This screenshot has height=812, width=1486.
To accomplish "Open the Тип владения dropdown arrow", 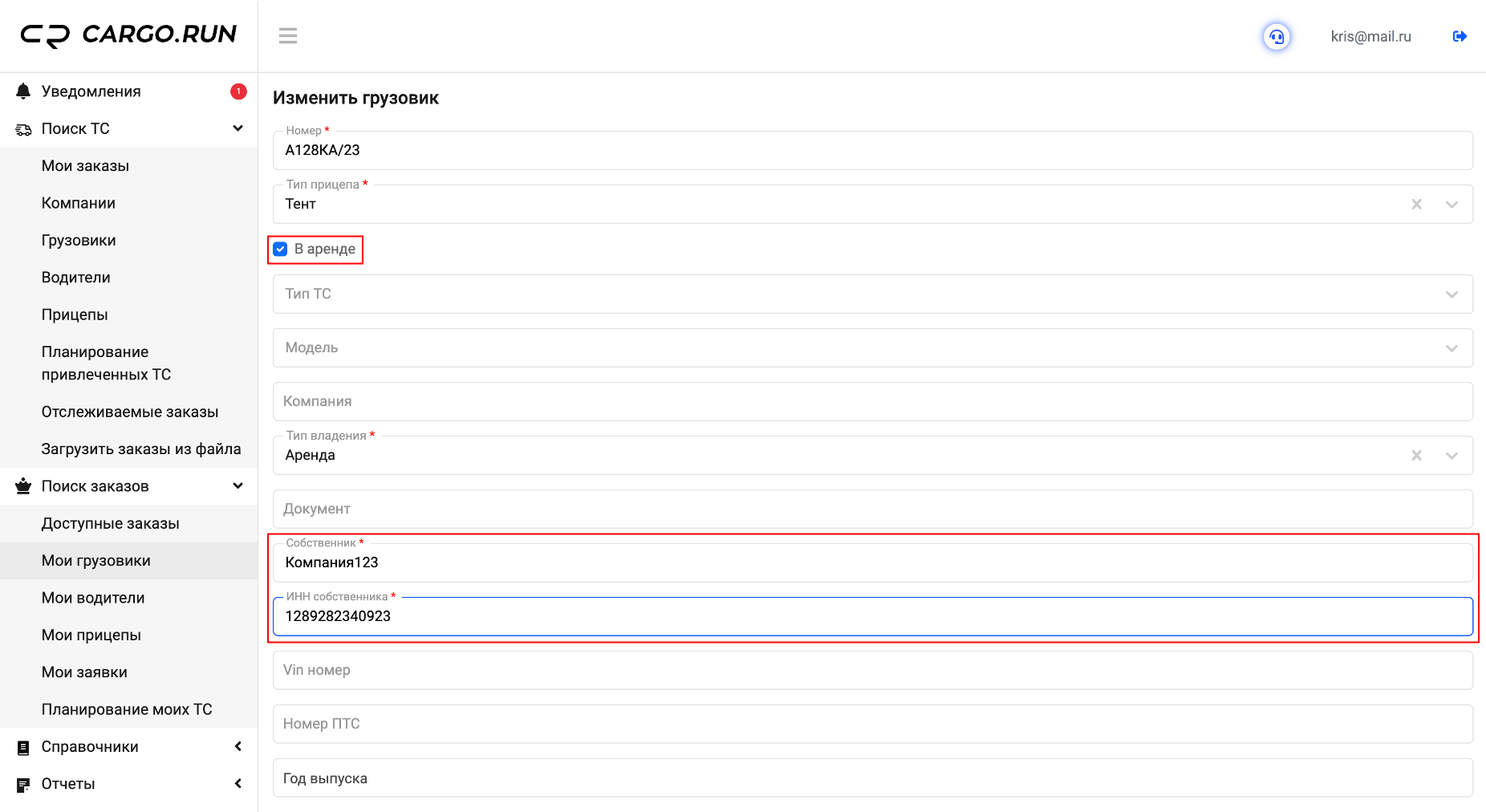I will tap(1451, 456).
